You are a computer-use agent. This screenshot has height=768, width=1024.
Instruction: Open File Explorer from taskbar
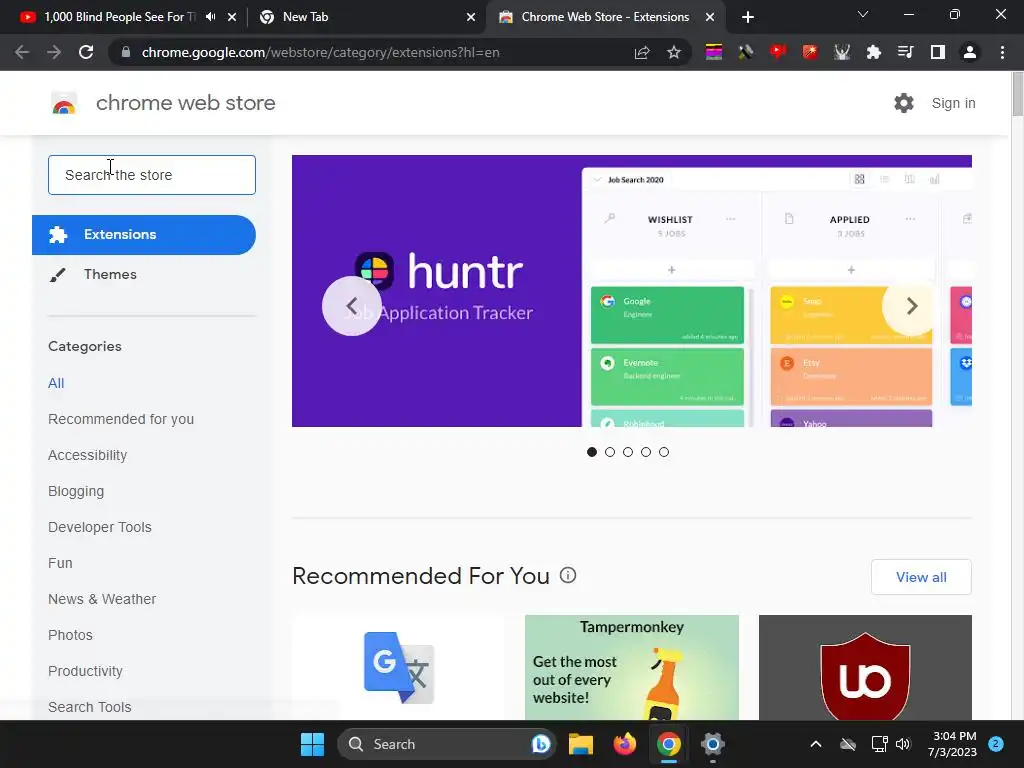(581, 744)
